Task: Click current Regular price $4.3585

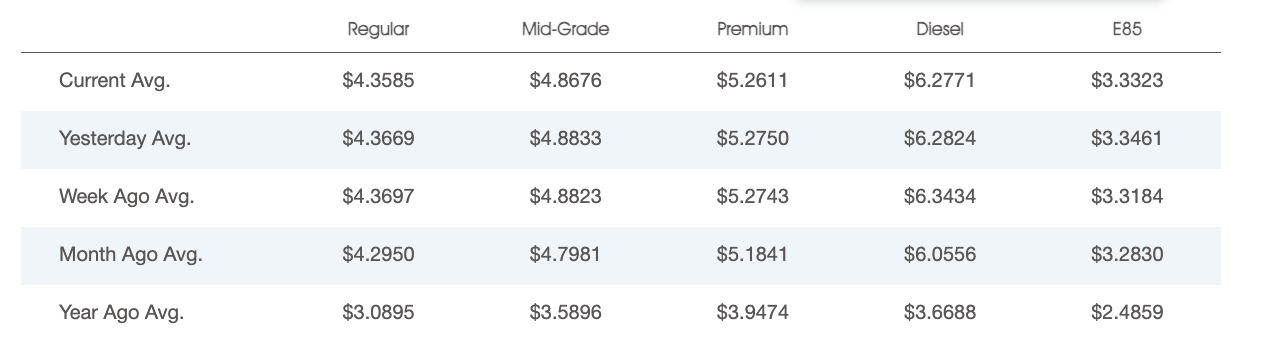Action: (378, 81)
